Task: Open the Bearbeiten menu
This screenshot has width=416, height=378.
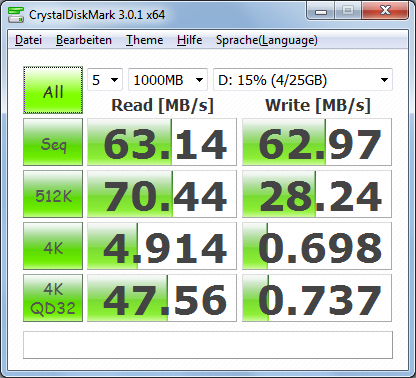Action: click(84, 40)
